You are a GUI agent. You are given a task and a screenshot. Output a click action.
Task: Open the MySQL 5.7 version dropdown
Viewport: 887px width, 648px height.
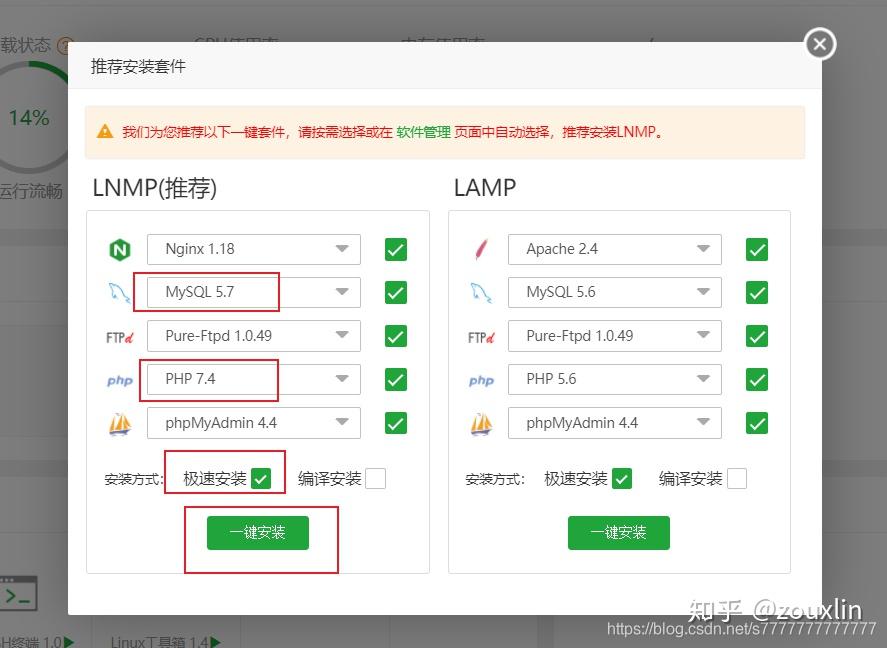[x=254, y=292]
